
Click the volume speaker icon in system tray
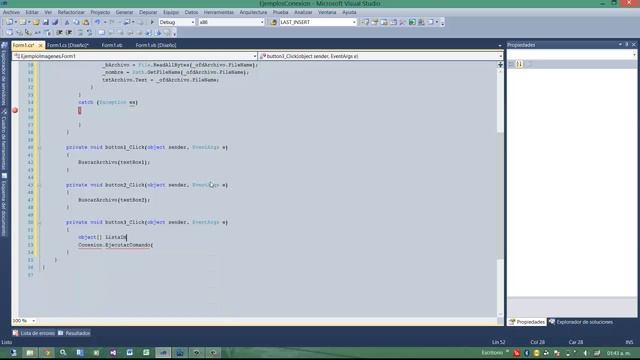coord(586,353)
